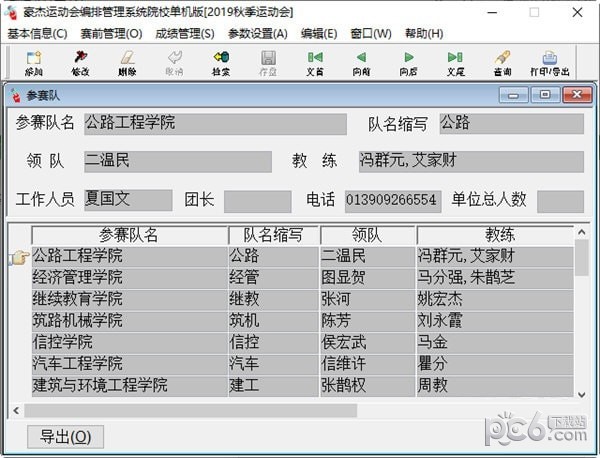Click the 教练 input field
The width and height of the screenshot is (600, 458).
tap(471, 161)
